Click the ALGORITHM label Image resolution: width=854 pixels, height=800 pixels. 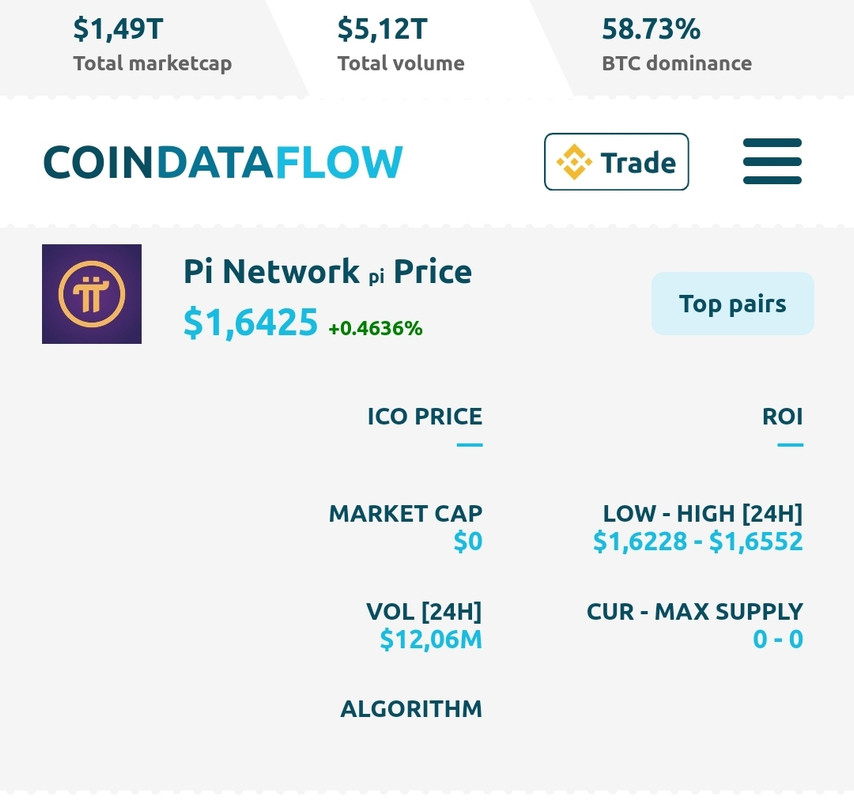click(411, 709)
